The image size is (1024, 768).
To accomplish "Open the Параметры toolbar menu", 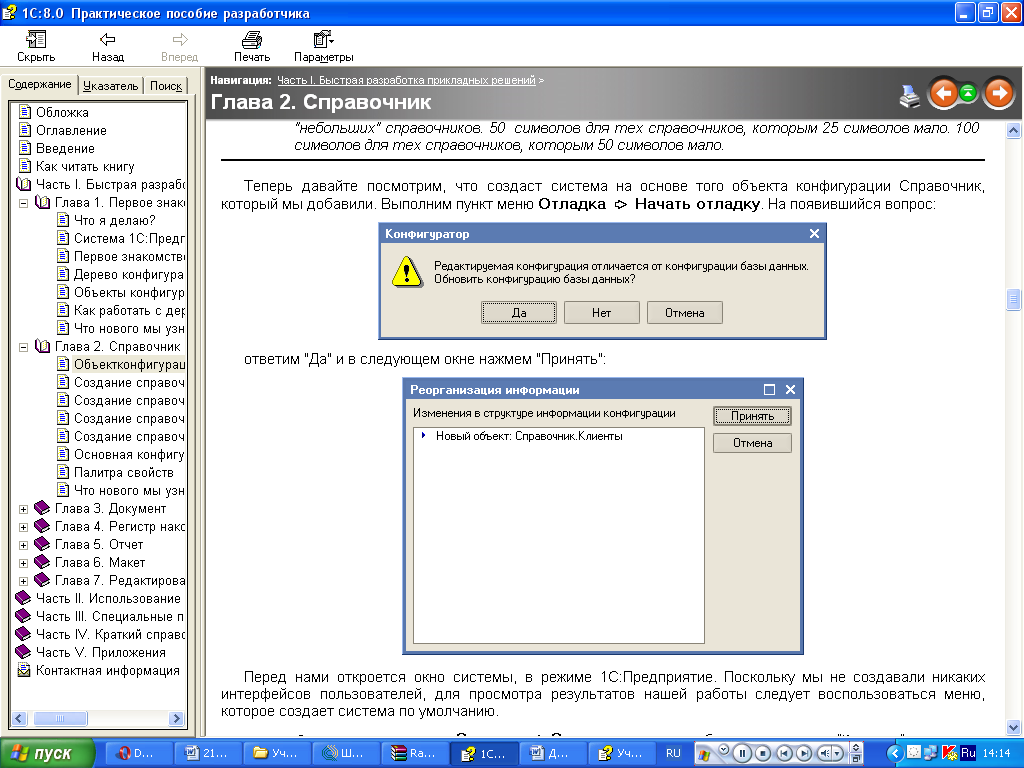I will point(323,47).
